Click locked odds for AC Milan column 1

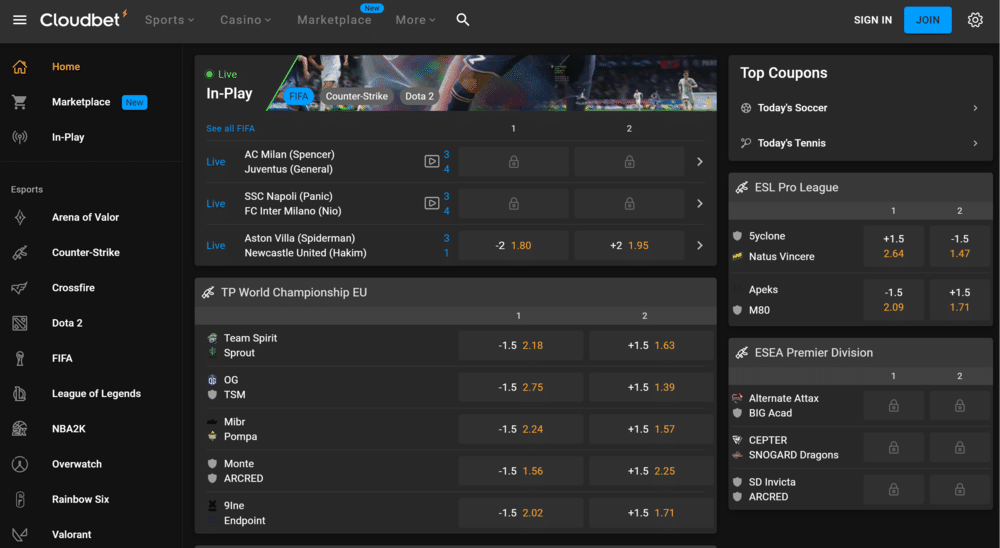(x=513, y=161)
